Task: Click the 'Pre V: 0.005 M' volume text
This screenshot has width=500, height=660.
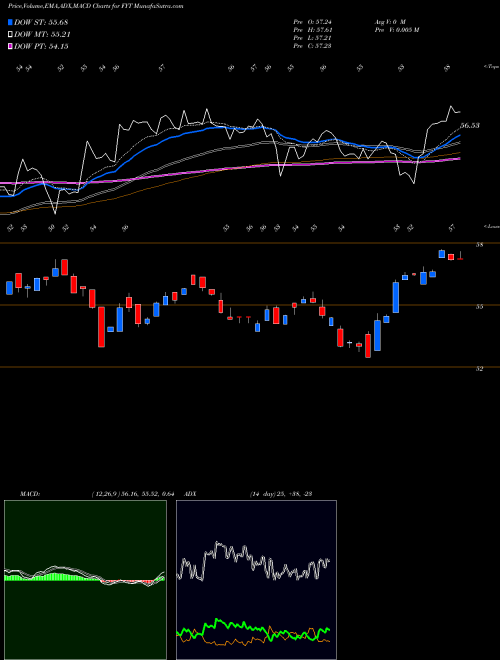Action: coord(396,30)
